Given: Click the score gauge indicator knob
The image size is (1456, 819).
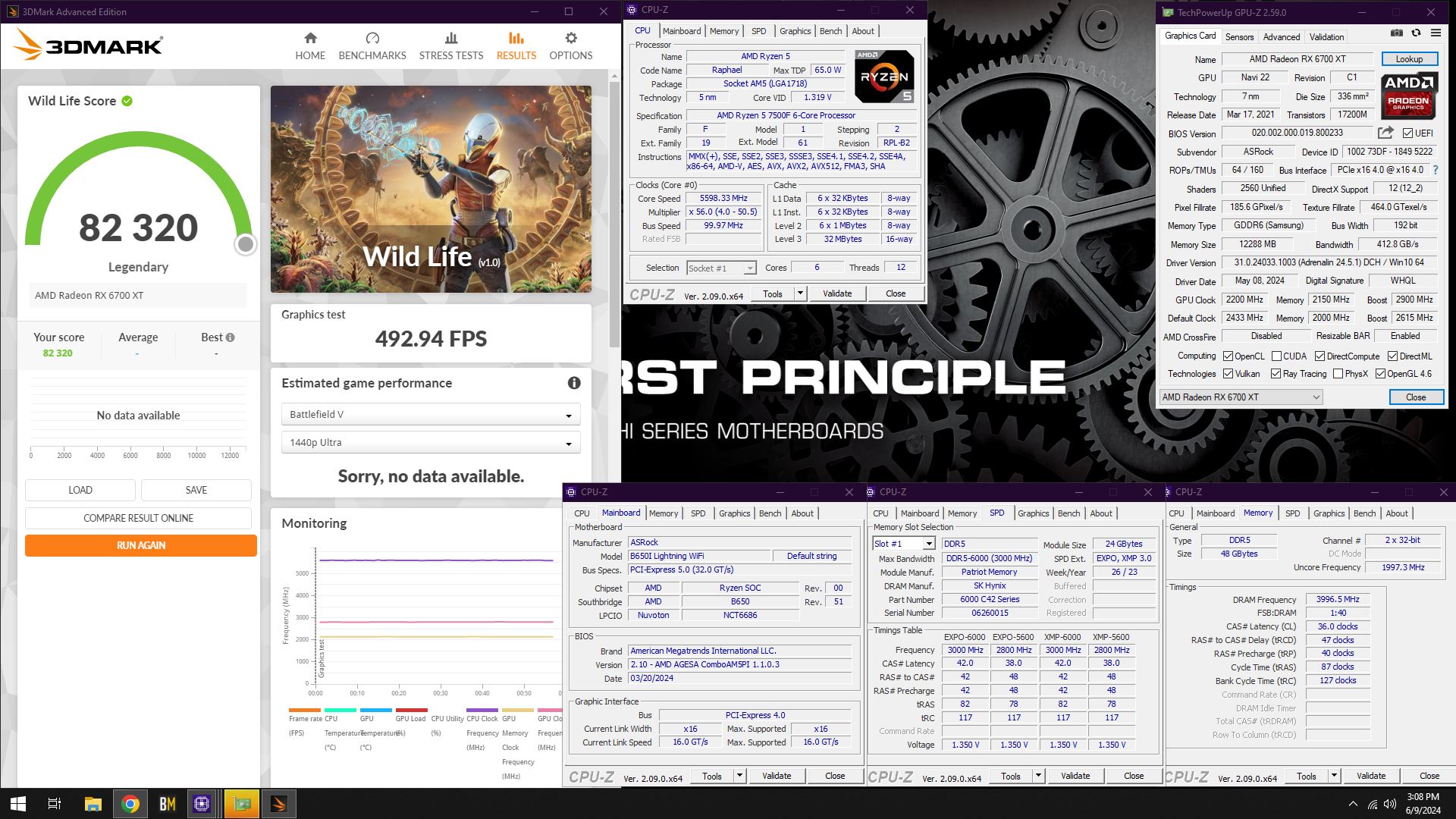Looking at the screenshot, I should (245, 244).
